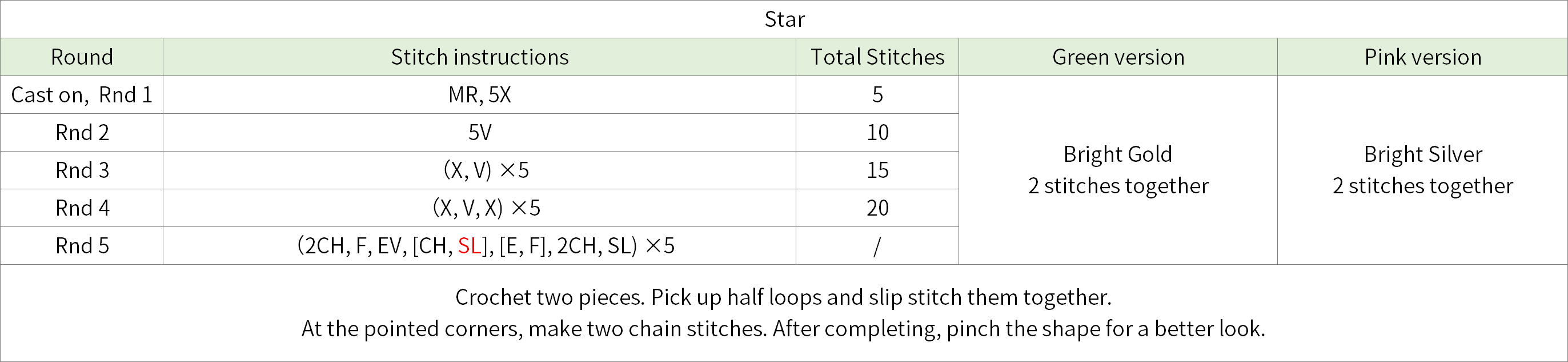This screenshot has height=362, width=1568.
Task: Click the (X, V) ×5 instruction
Action: (x=486, y=170)
